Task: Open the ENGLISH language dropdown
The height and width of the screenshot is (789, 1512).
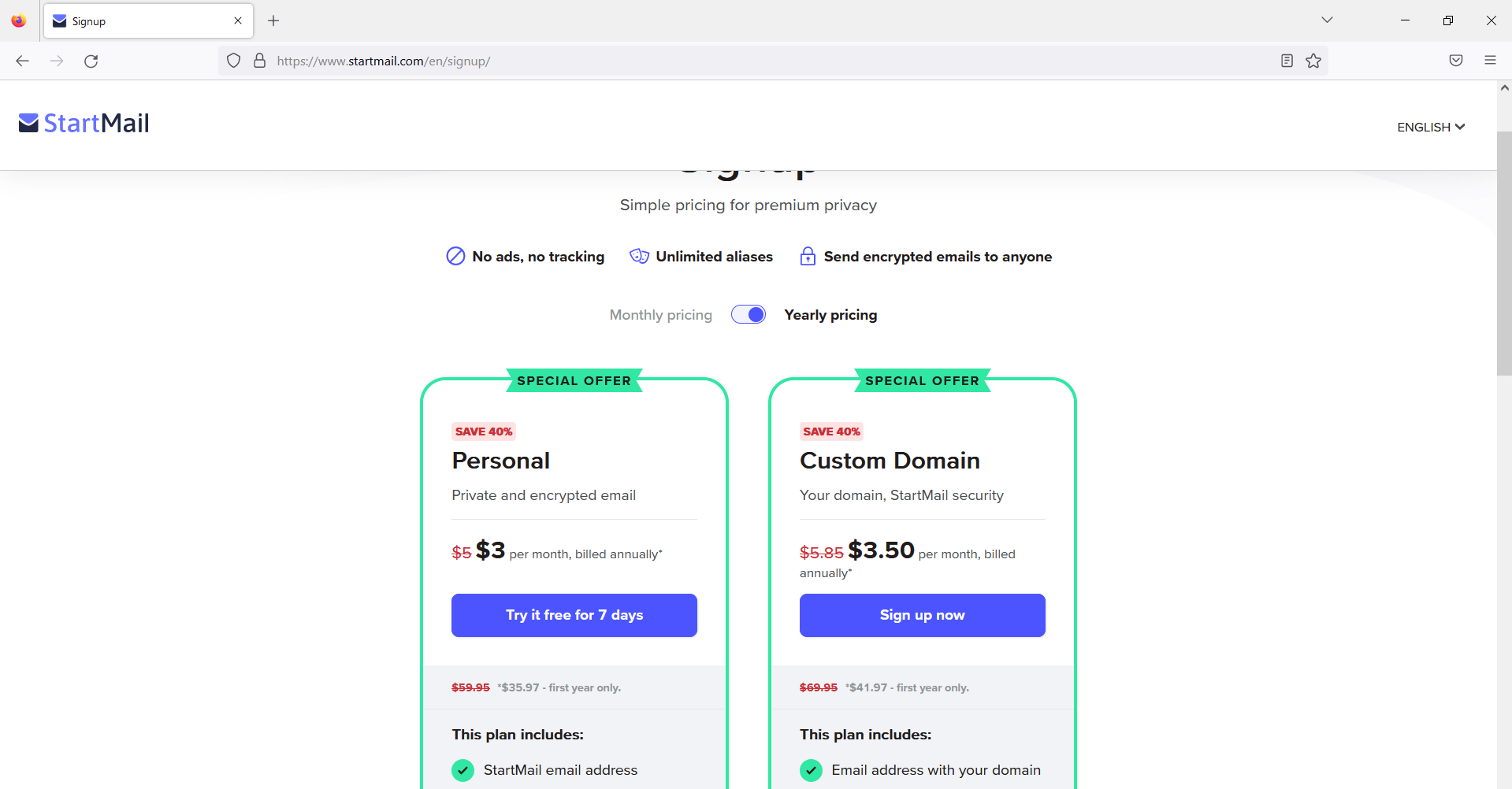Action: click(1430, 127)
